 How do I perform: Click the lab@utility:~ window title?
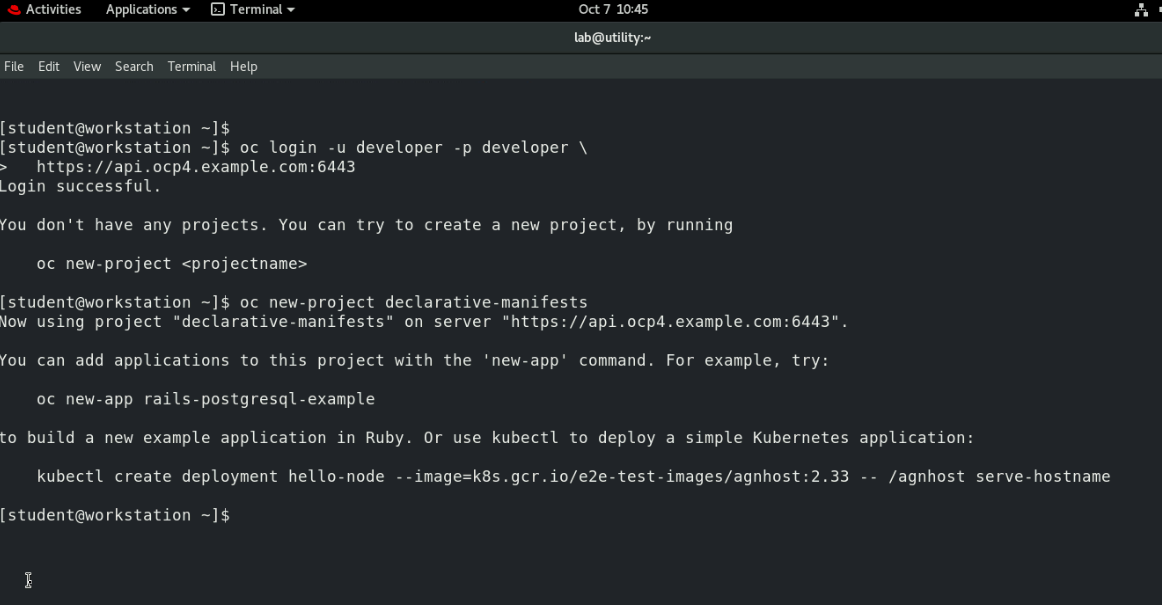tap(612, 37)
